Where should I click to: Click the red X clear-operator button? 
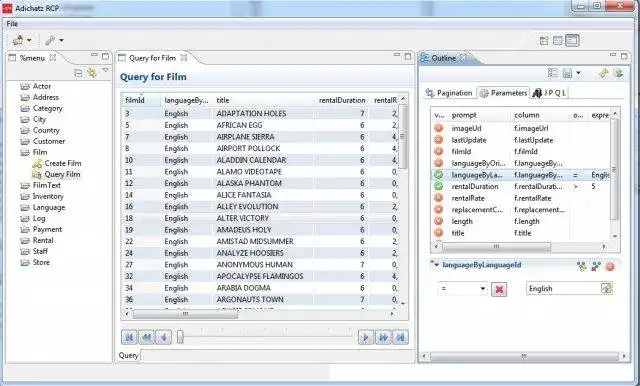pyautogui.click(x=499, y=289)
